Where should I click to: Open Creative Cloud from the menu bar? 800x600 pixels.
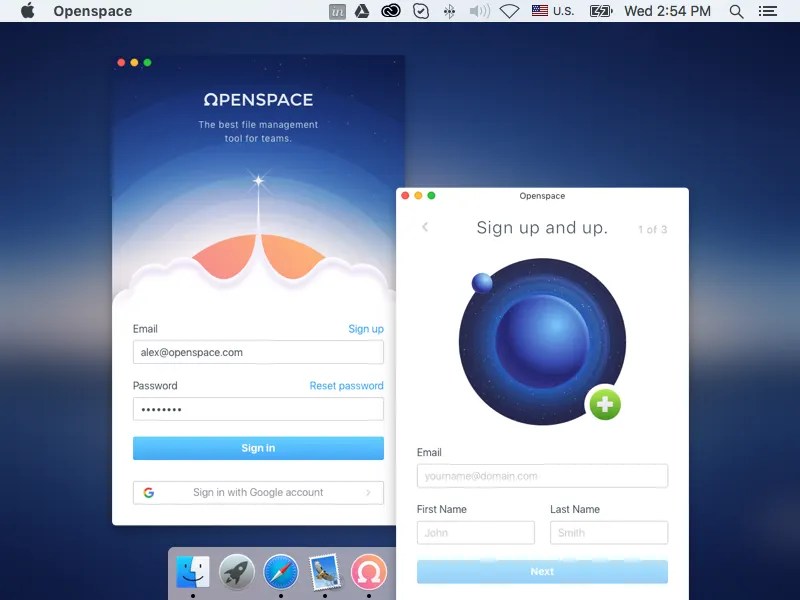pyautogui.click(x=390, y=11)
